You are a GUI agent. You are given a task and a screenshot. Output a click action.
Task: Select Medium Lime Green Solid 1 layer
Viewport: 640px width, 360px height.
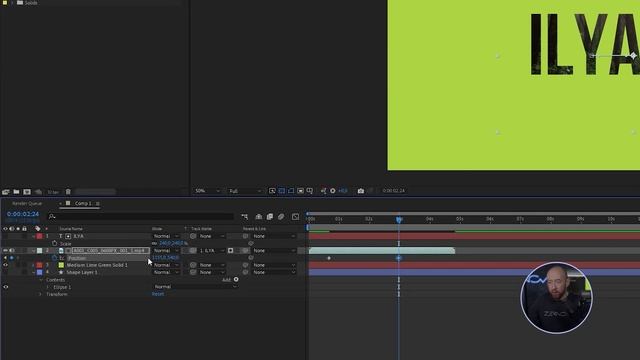click(97, 265)
